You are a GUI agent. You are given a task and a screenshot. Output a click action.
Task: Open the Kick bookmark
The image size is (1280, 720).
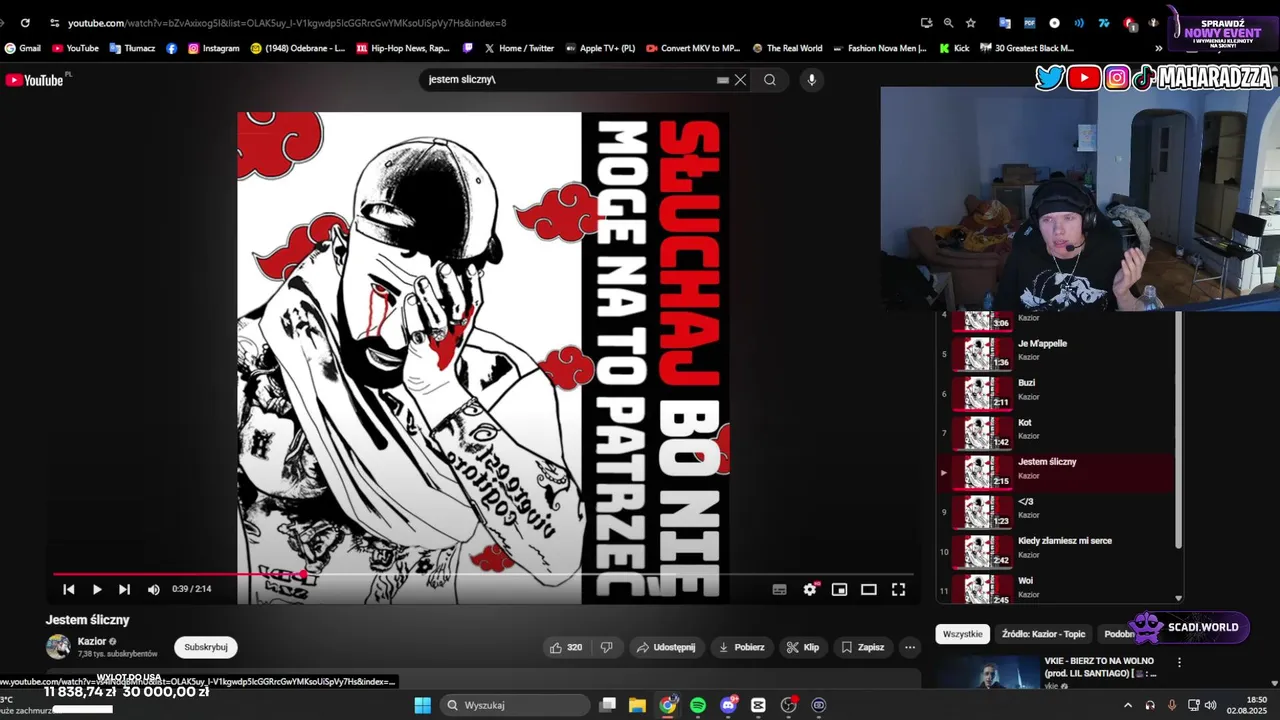(x=954, y=48)
